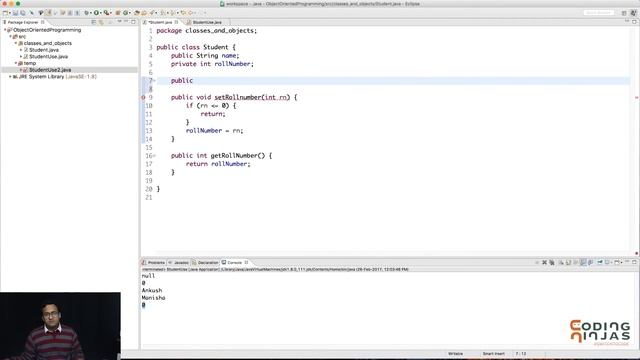Collapse the temp package node
This screenshot has height=360, width=640.
16,63
